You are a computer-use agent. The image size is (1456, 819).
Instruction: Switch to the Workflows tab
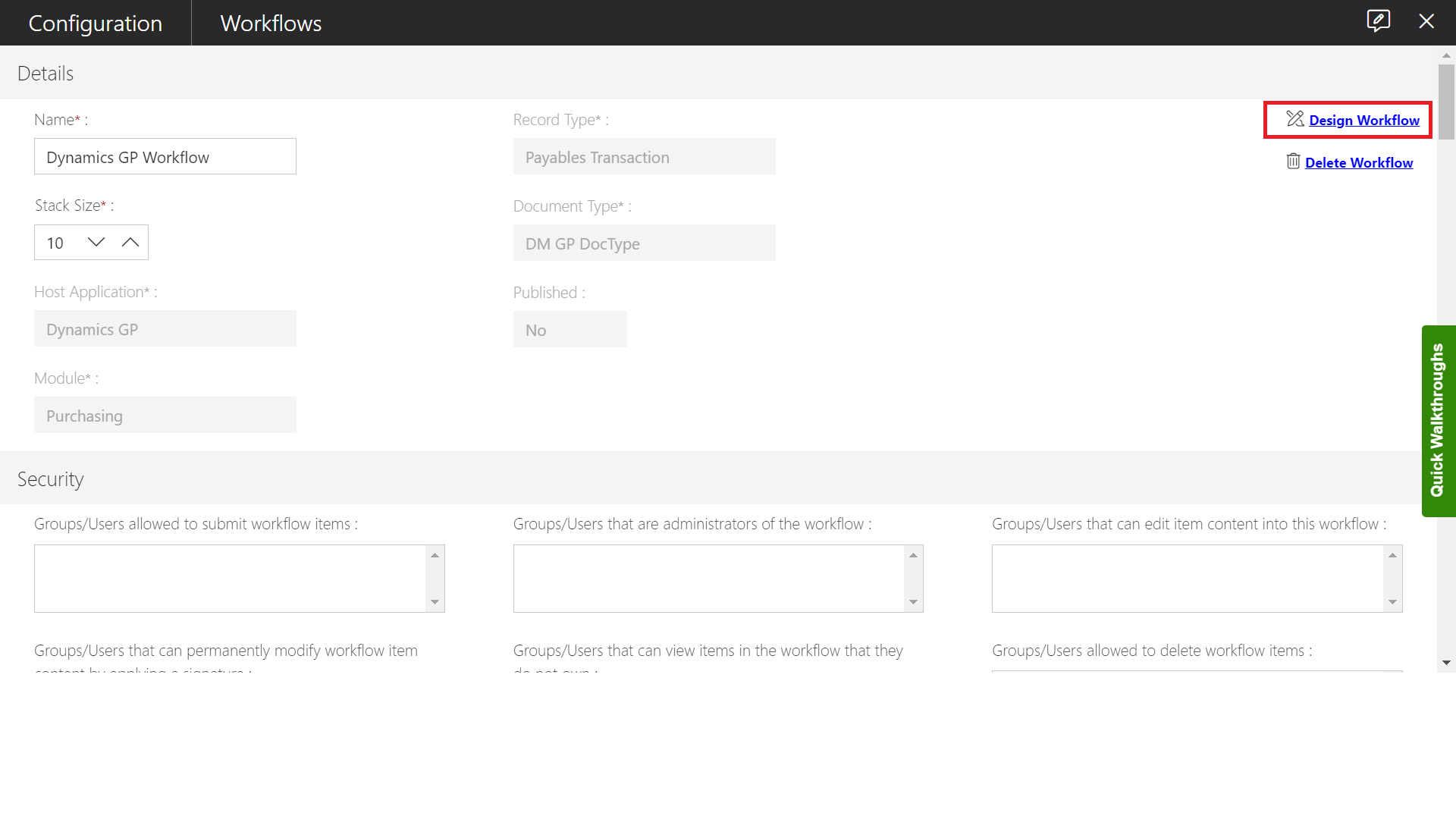point(270,23)
